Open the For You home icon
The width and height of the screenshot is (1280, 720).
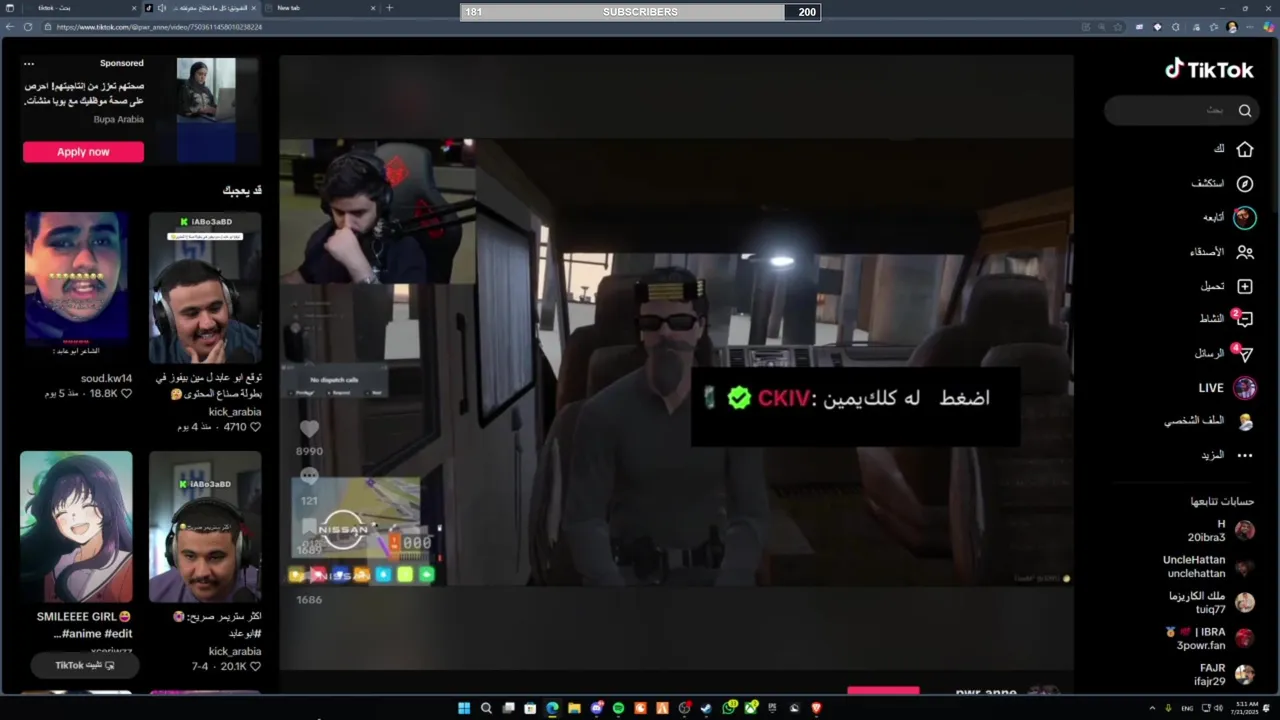click(x=1245, y=149)
